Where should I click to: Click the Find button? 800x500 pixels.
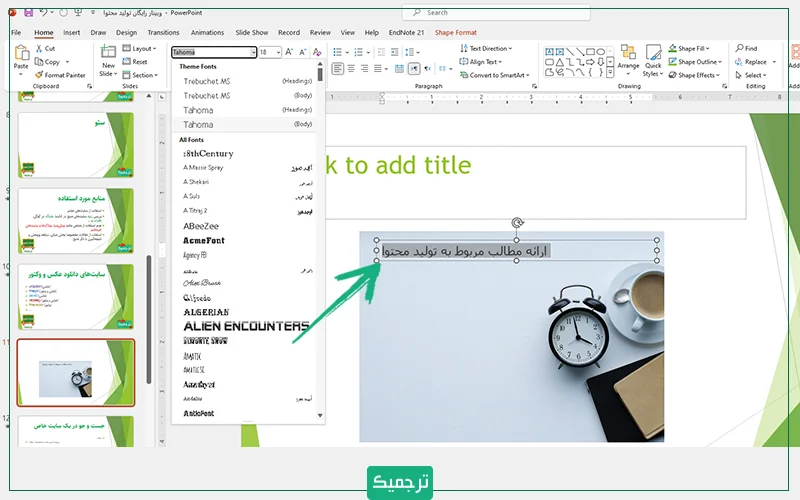pos(746,48)
